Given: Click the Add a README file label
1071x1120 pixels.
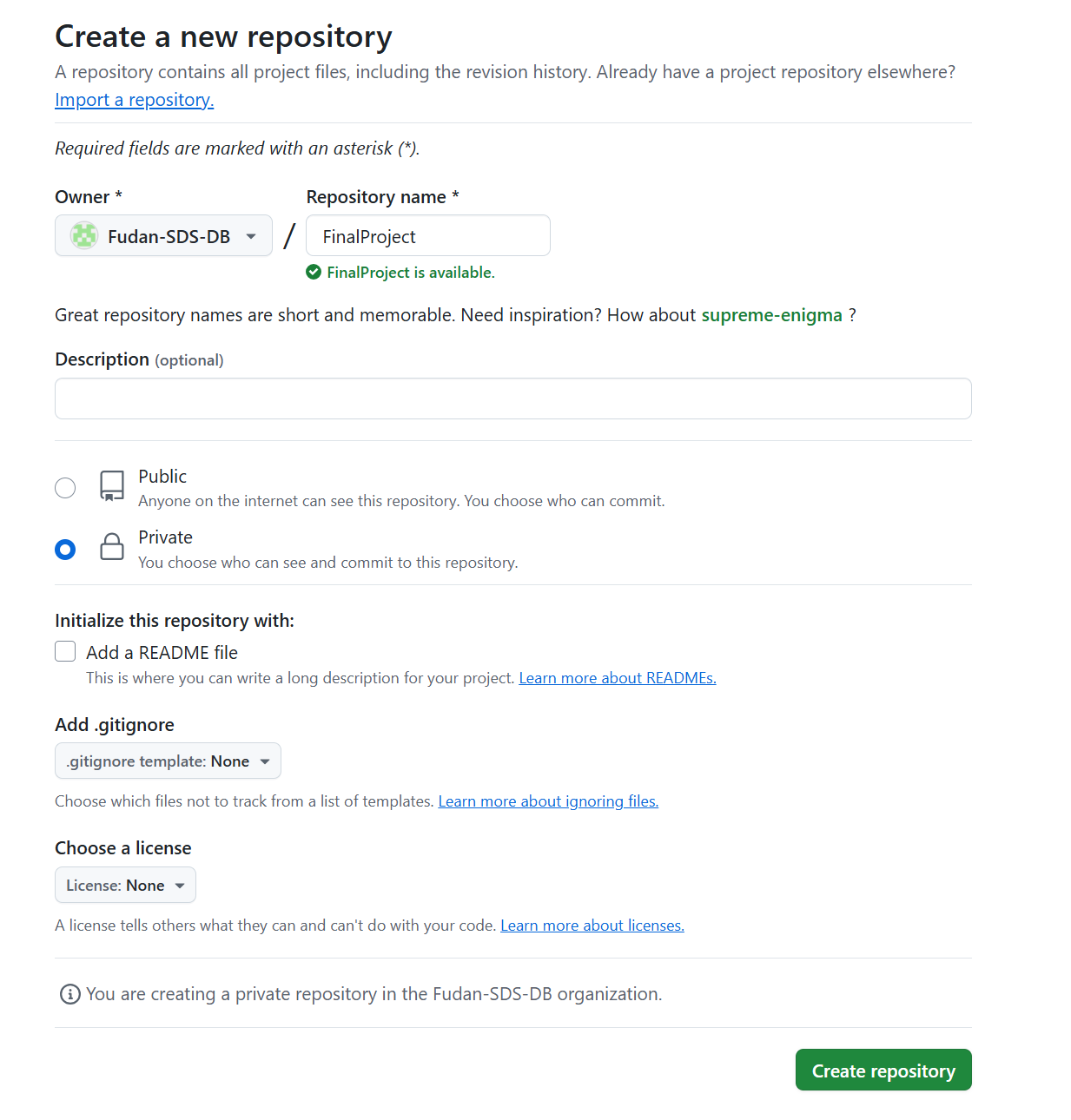Looking at the screenshot, I should tap(162, 653).
